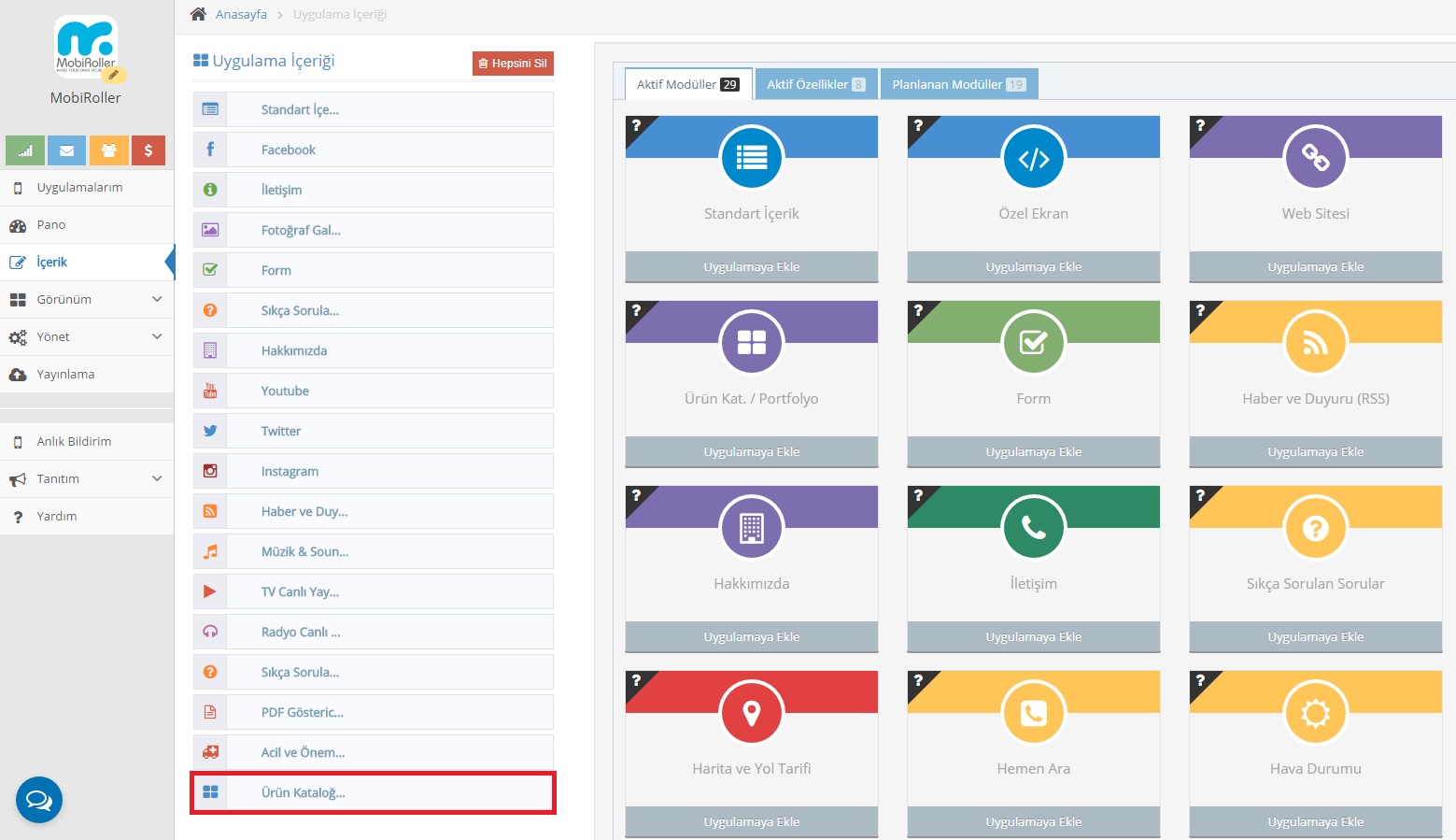The image size is (1456, 840).
Task: Click the MobiRoller logo
Action: click(x=86, y=47)
